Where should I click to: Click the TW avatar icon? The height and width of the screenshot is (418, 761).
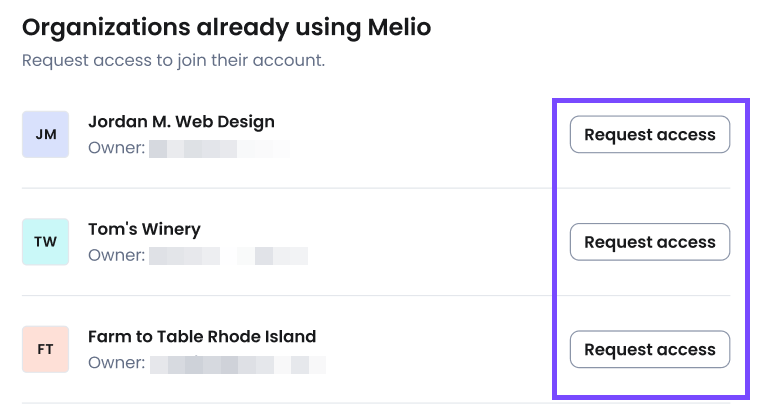(45, 242)
